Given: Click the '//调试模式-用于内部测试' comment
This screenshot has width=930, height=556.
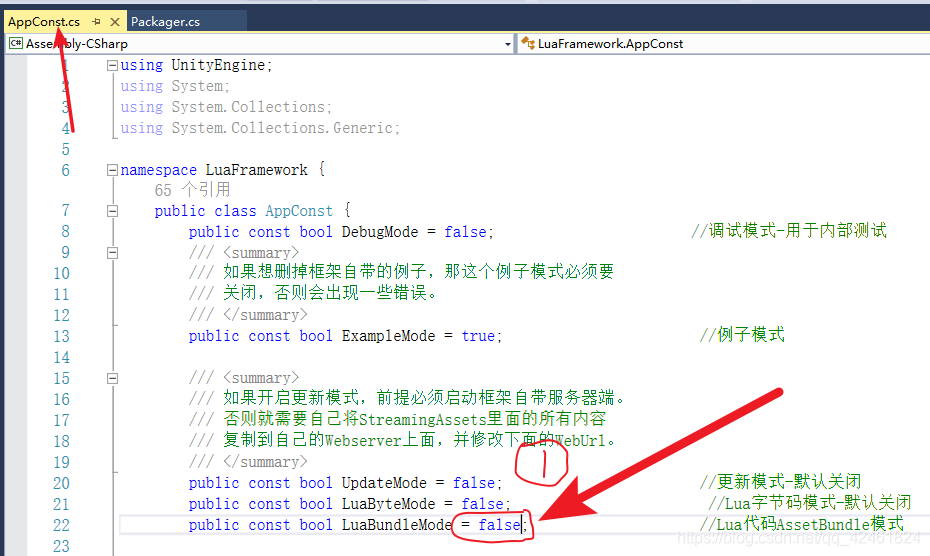Looking at the screenshot, I should tap(789, 231).
